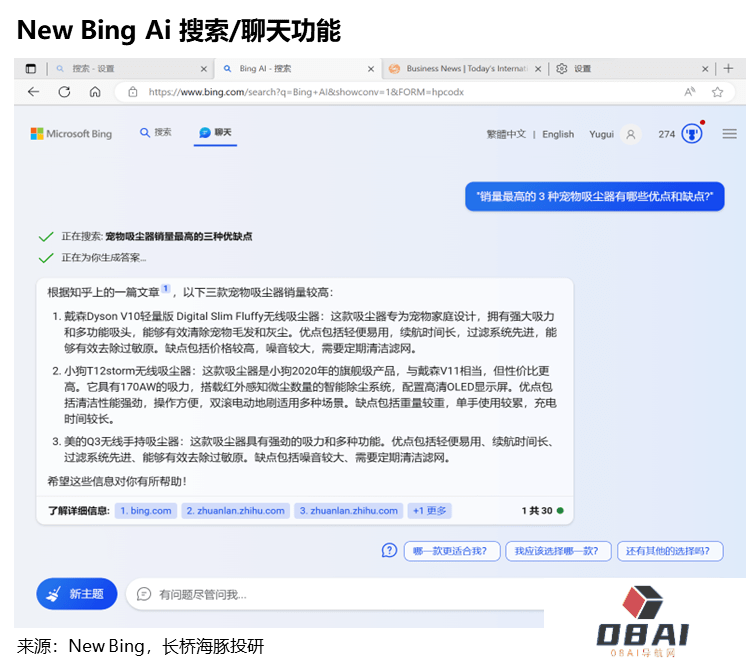Viewport: 750px width, 668px height.
Task: Click the chat bubble icon in input box
Action: point(144,594)
